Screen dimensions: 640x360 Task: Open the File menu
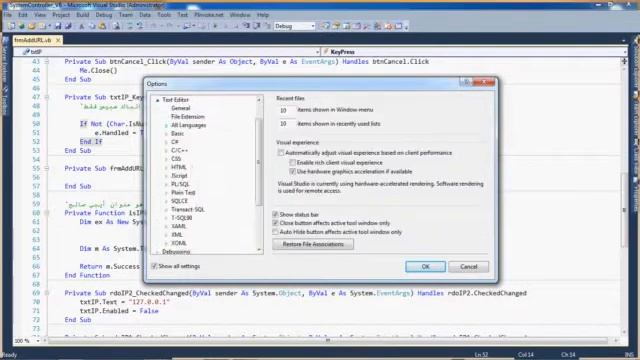8,15
